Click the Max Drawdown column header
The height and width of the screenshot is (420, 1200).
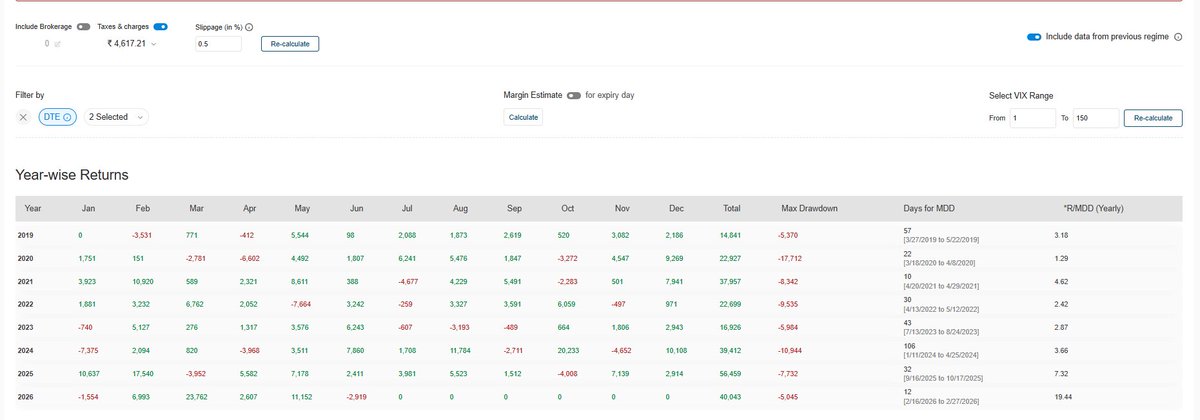(809, 209)
